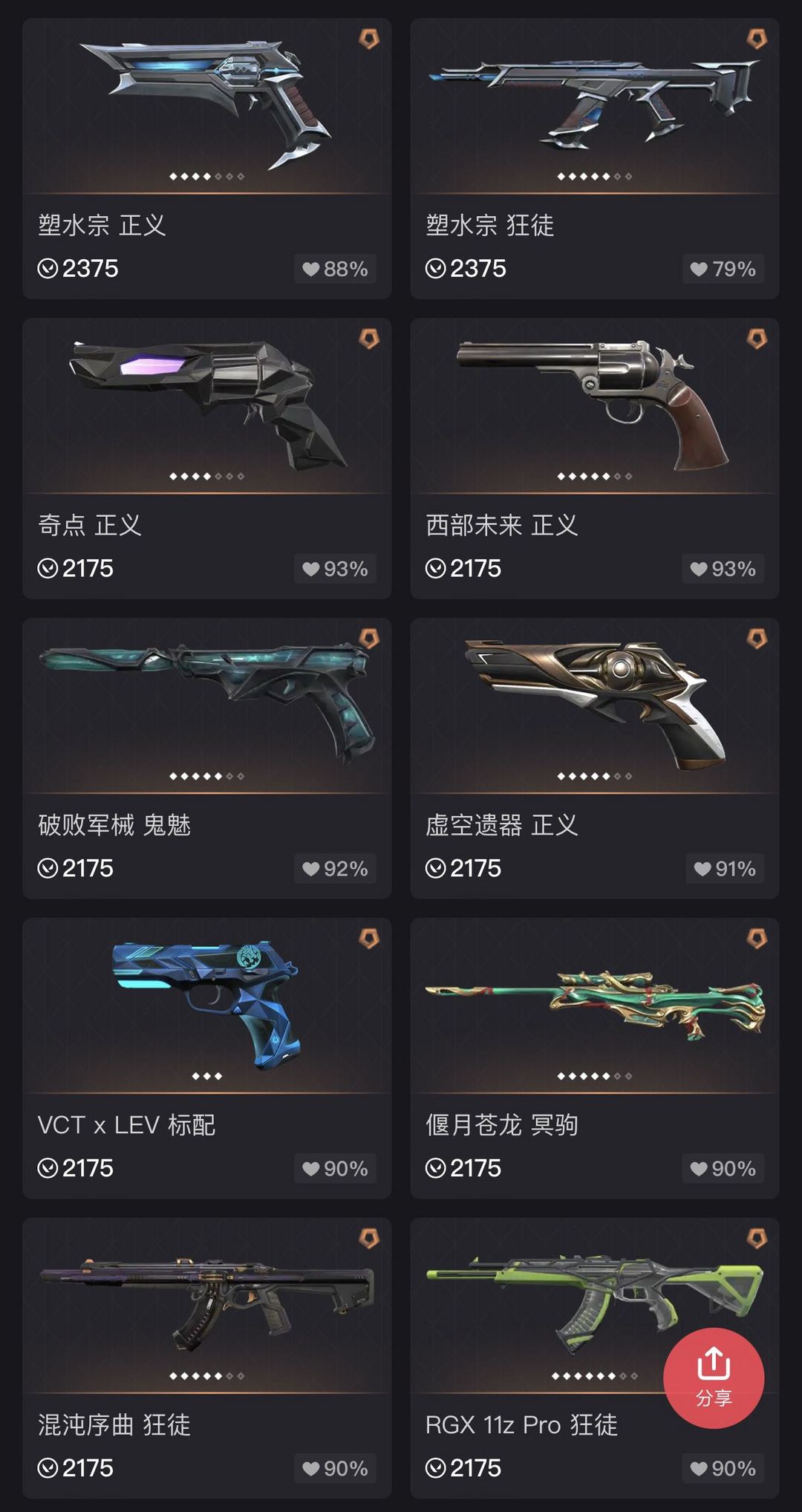This screenshot has height=1512, width=802.
Task: Click tier badge icon on 西部未来 正义 card
Action: point(757,339)
